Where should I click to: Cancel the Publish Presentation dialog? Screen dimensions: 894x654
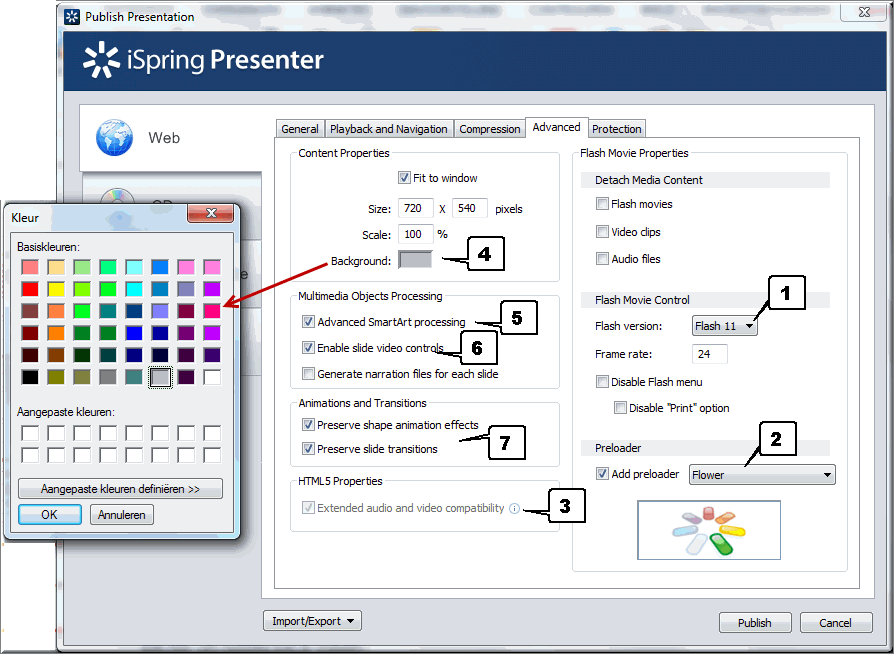coord(836,623)
